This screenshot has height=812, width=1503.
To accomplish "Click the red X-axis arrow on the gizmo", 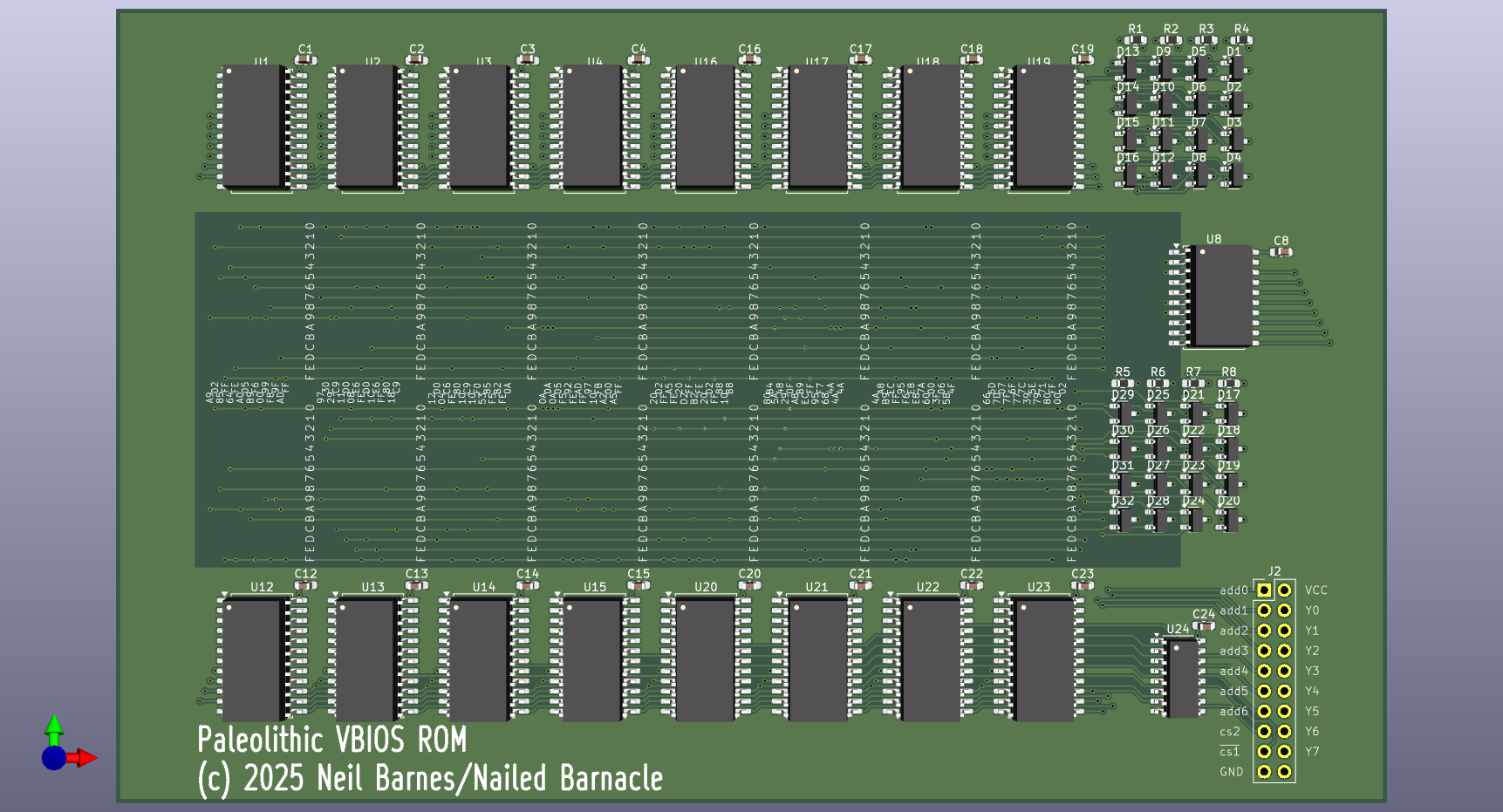I will click(85, 758).
